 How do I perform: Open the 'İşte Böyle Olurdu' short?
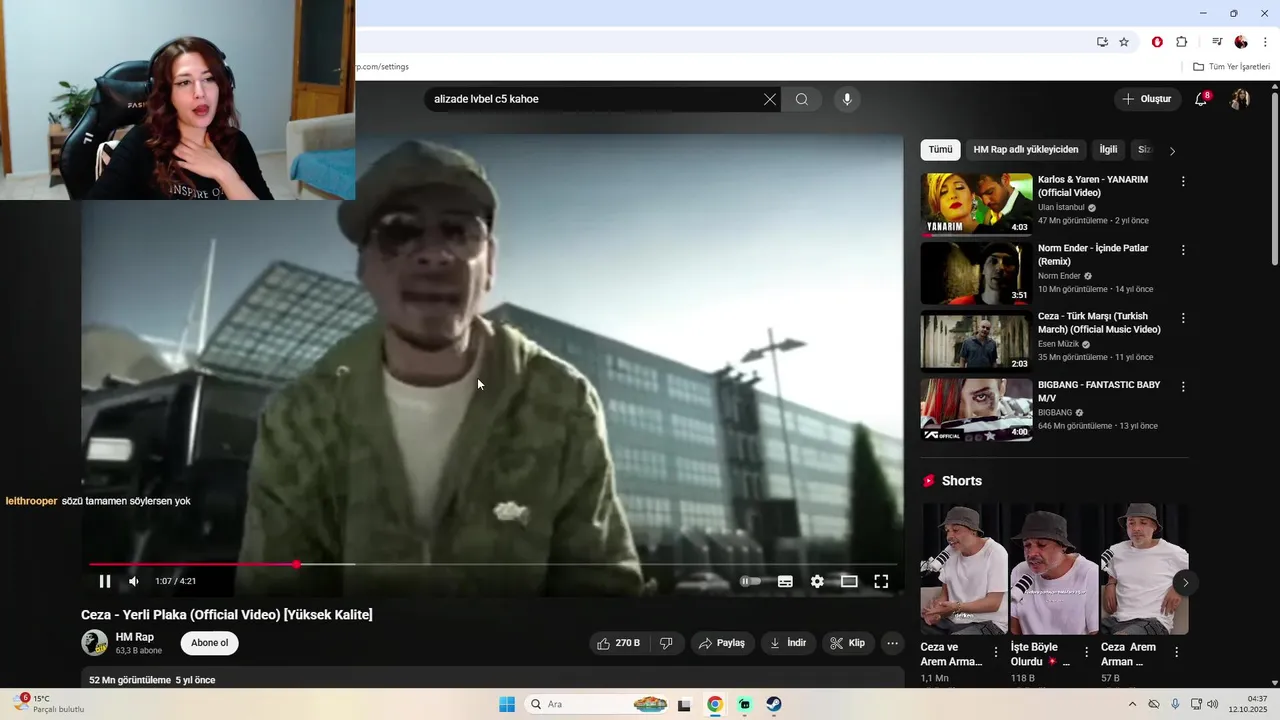pos(1054,569)
